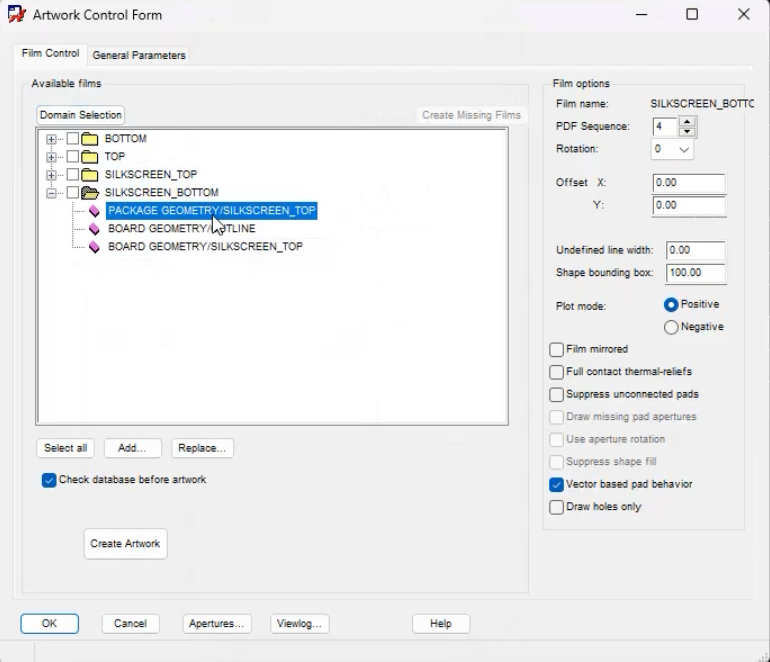Expand the BOTTOM film tree node
The height and width of the screenshot is (662, 770).
pos(51,139)
